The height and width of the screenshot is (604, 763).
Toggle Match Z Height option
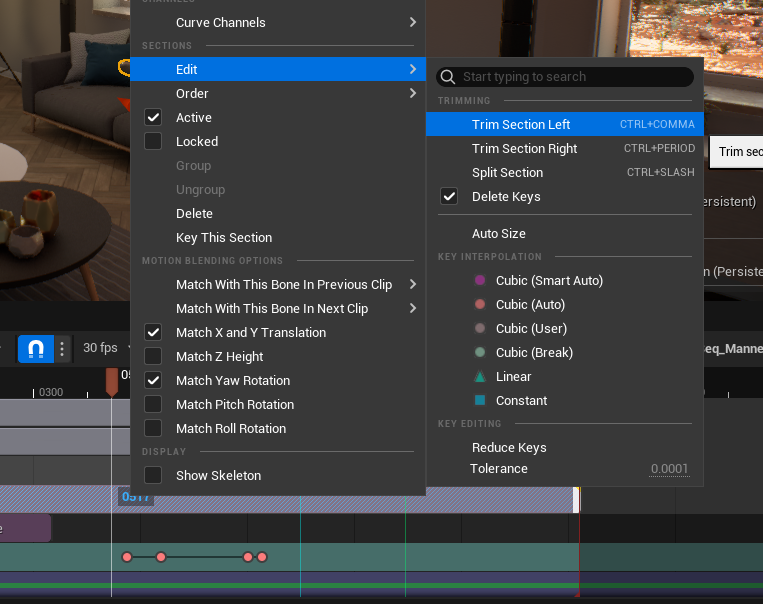coord(153,357)
